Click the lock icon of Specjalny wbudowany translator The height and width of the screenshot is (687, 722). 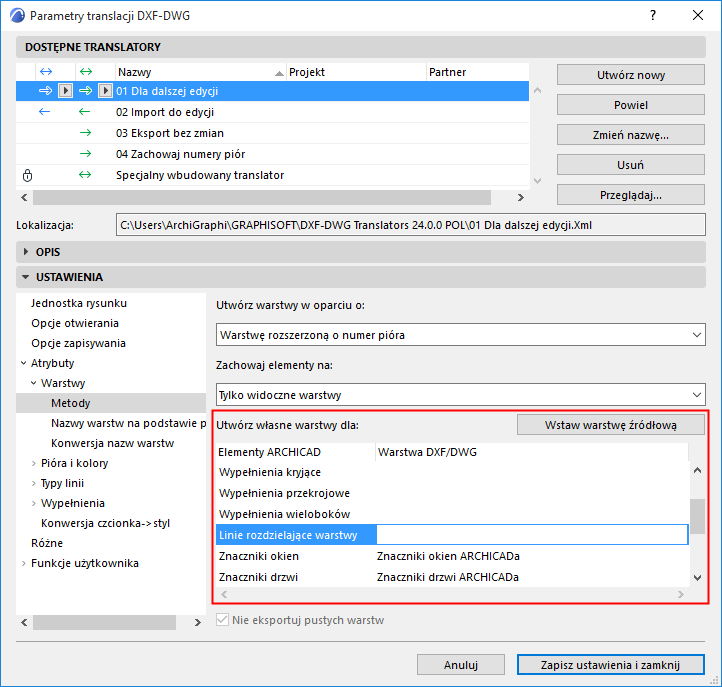(x=28, y=175)
